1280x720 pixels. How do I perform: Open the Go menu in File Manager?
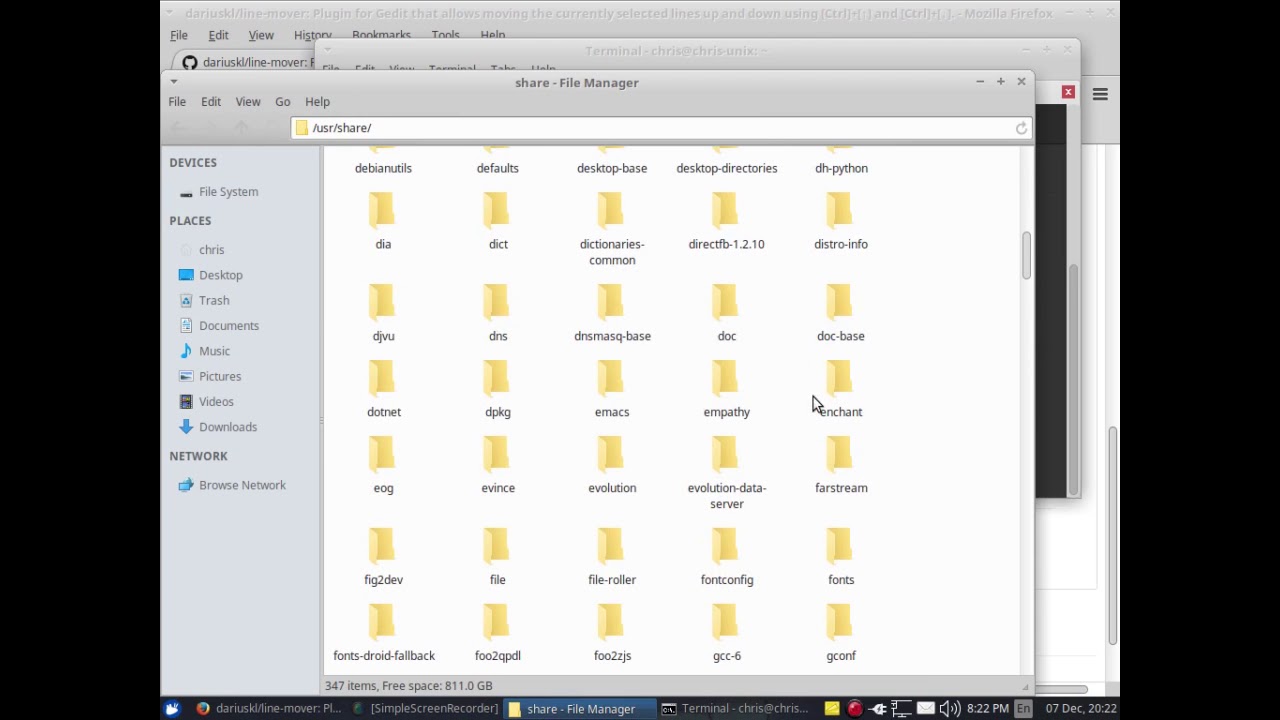coord(283,101)
